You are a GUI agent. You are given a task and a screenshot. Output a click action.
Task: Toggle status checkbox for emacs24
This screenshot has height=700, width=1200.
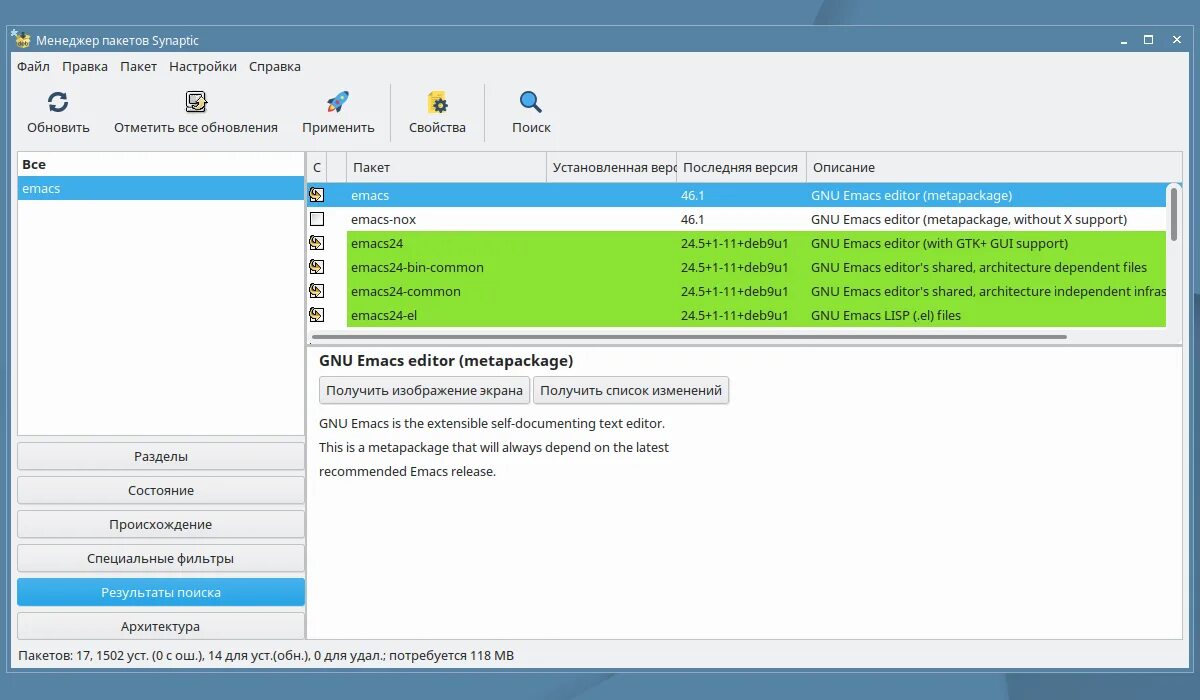pos(317,243)
